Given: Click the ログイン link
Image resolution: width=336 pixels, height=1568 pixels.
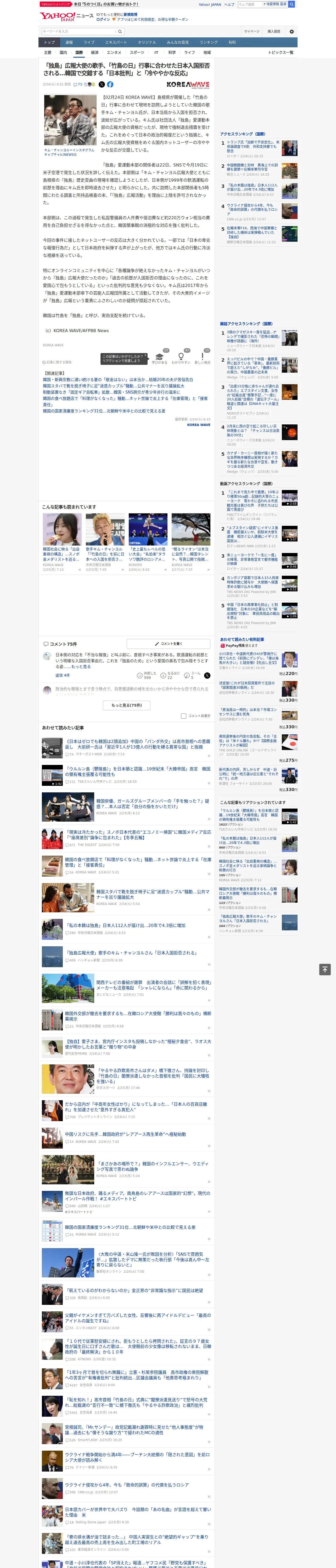Looking at the screenshot, I should click(103, 20).
